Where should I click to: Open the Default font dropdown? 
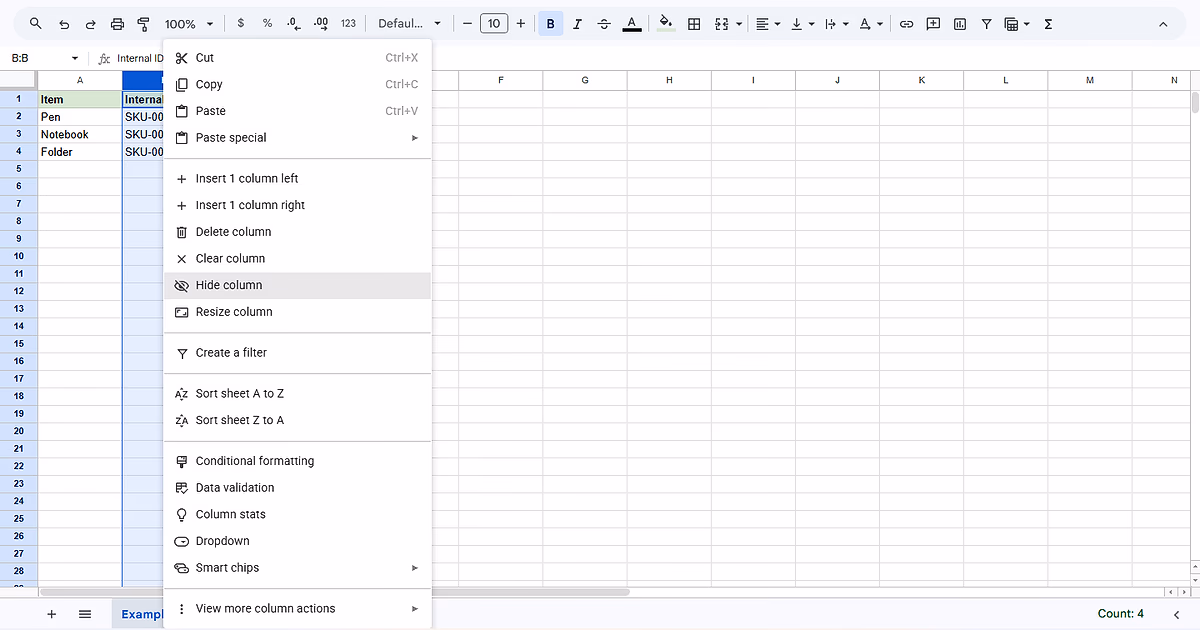[409, 23]
